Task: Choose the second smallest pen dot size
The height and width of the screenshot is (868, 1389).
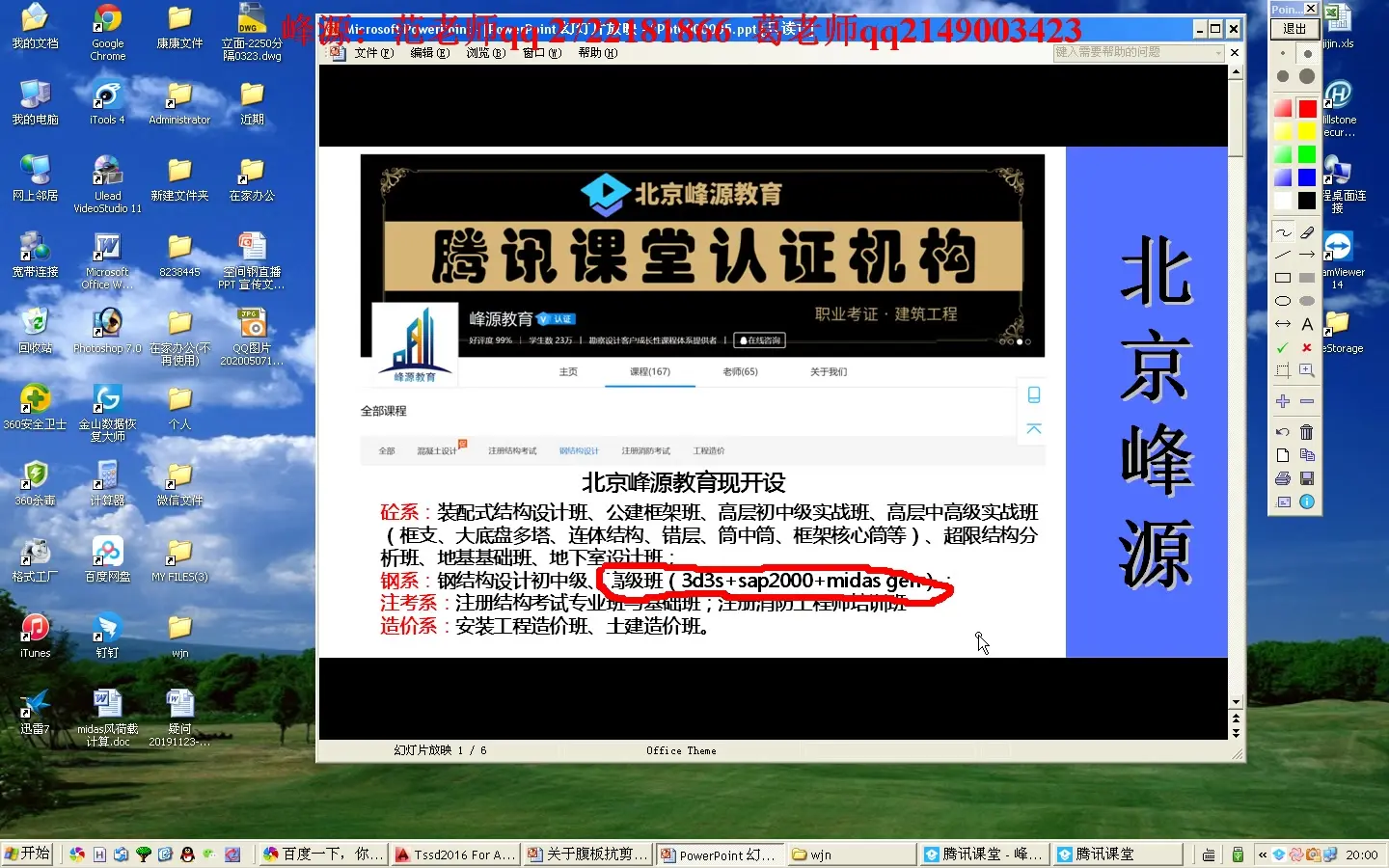Action: click(1307, 53)
